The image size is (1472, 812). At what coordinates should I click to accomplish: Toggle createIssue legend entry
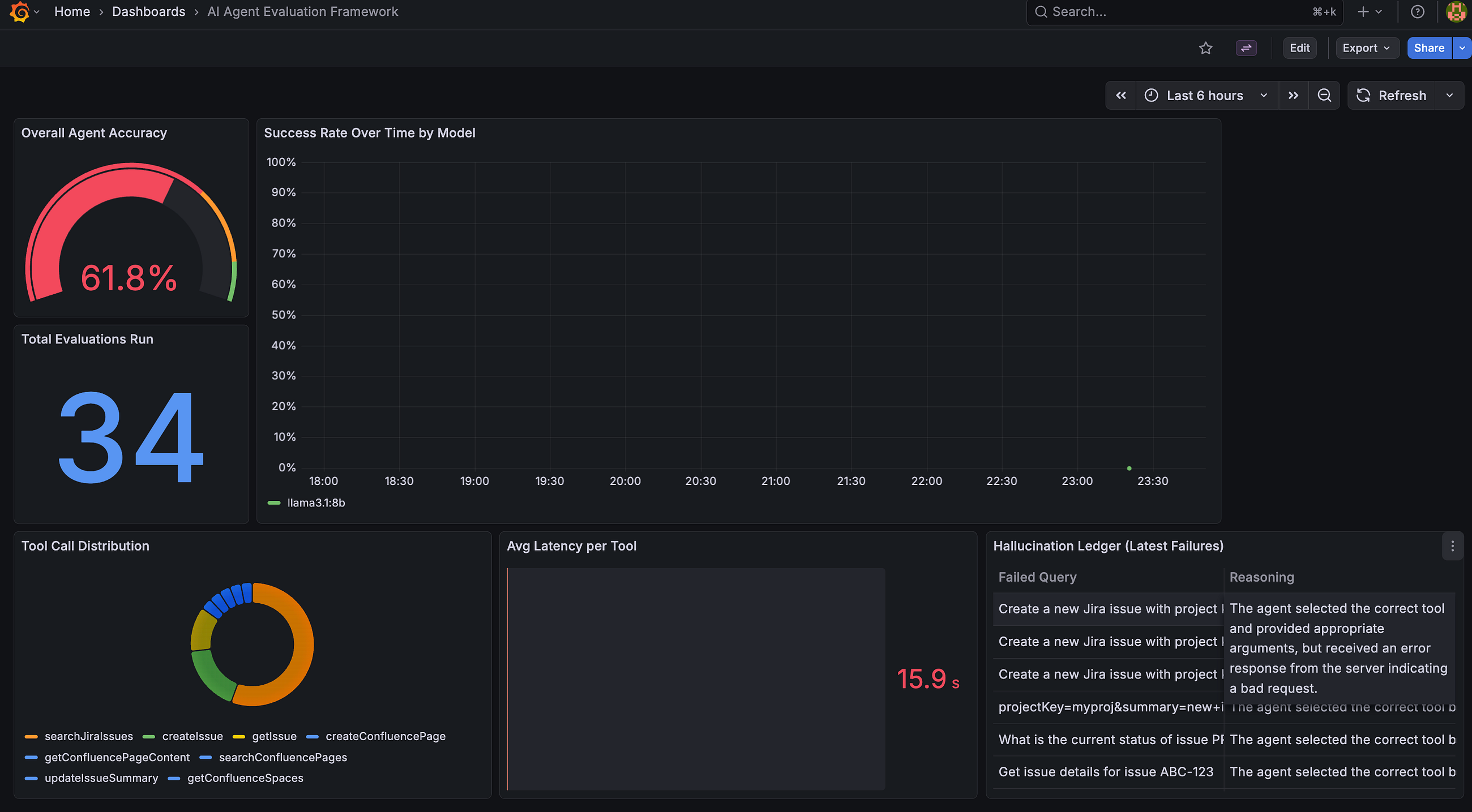click(x=192, y=736)
